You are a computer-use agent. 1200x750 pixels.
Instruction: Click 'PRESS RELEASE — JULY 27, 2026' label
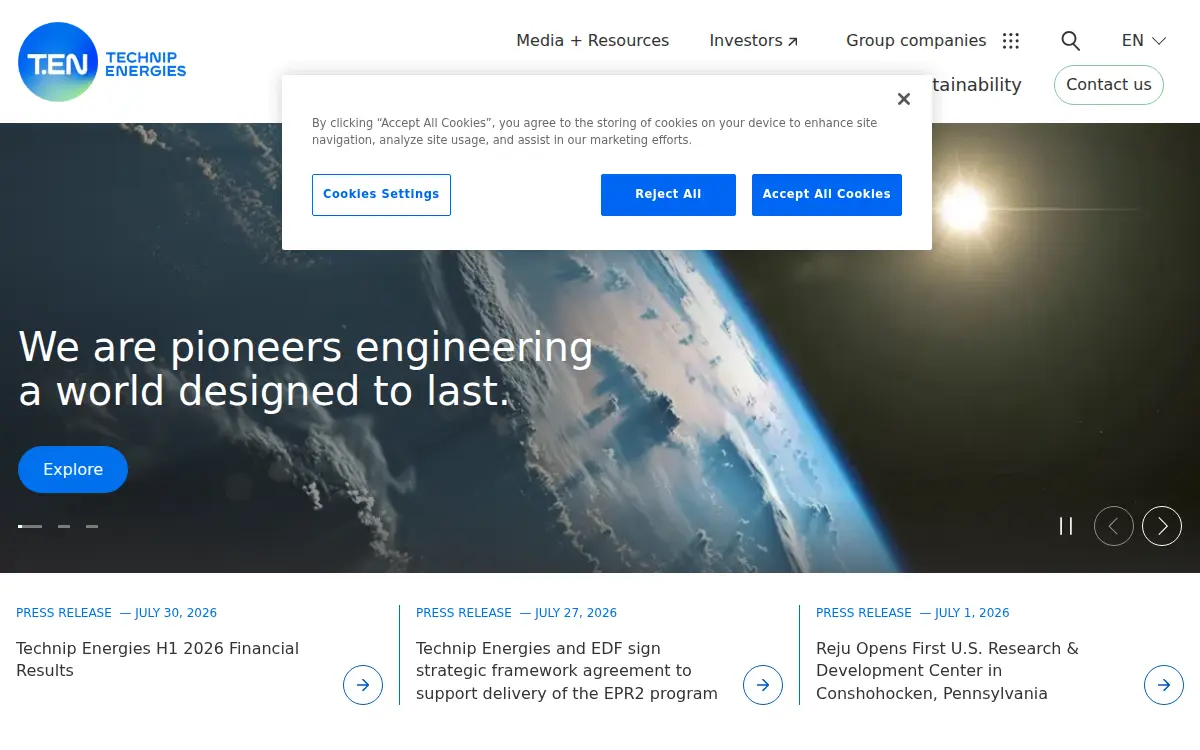point(516,613)
